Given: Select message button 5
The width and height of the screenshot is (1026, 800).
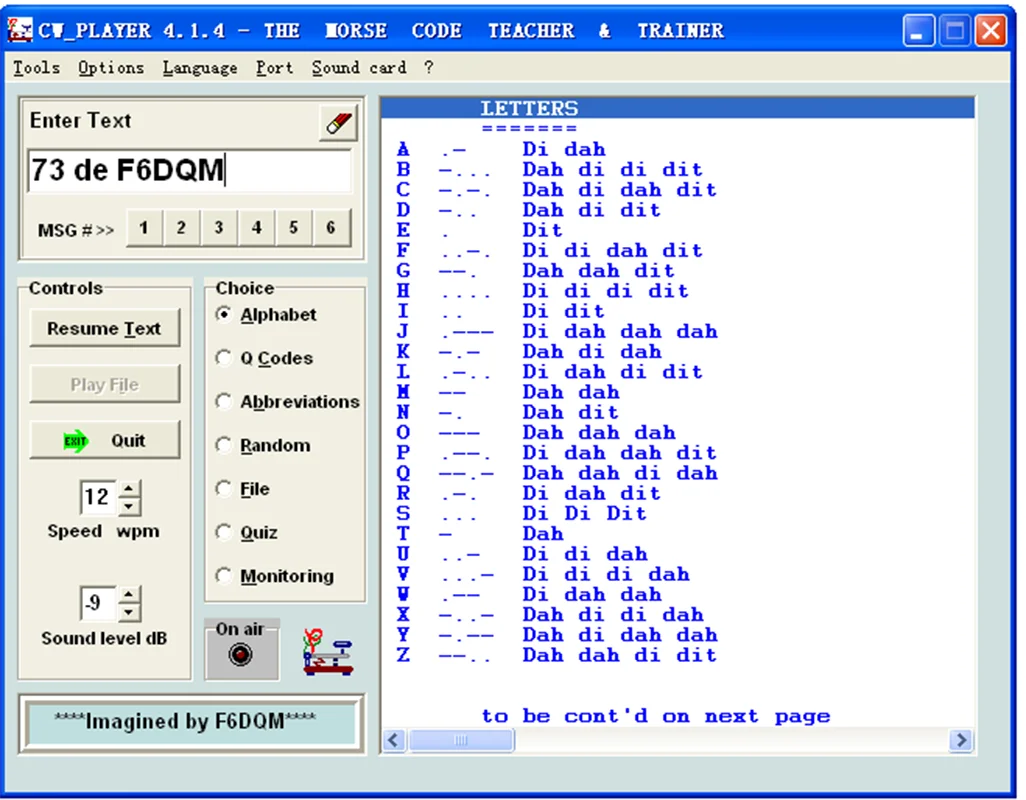Looking at the screenshot, I should (294, 228).
